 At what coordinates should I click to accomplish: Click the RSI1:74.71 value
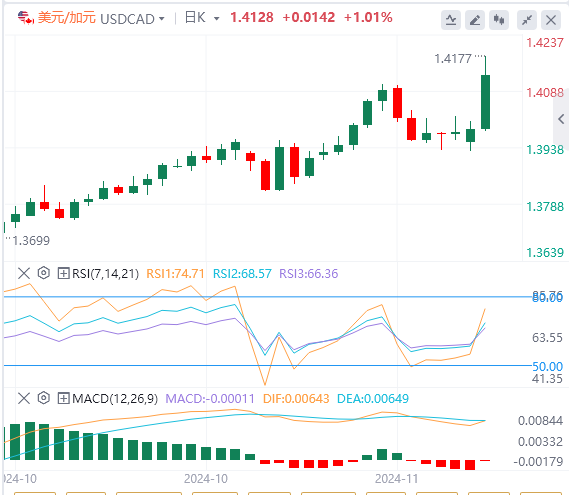click(175, 274)
